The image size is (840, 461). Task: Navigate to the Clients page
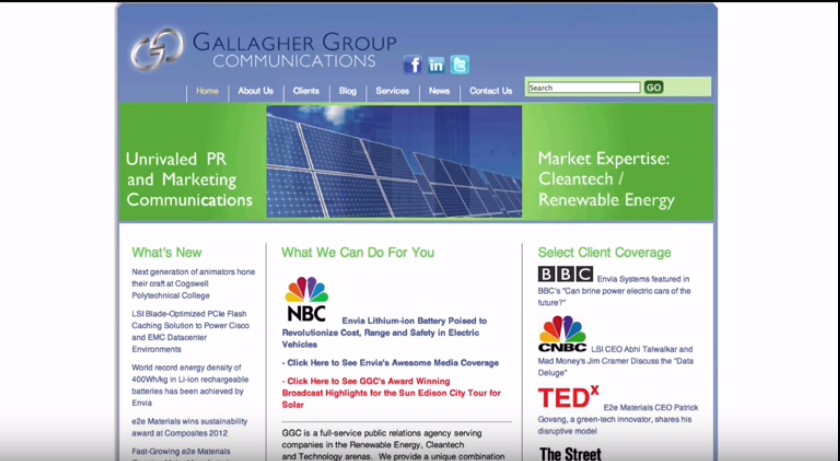click(306, 91)
